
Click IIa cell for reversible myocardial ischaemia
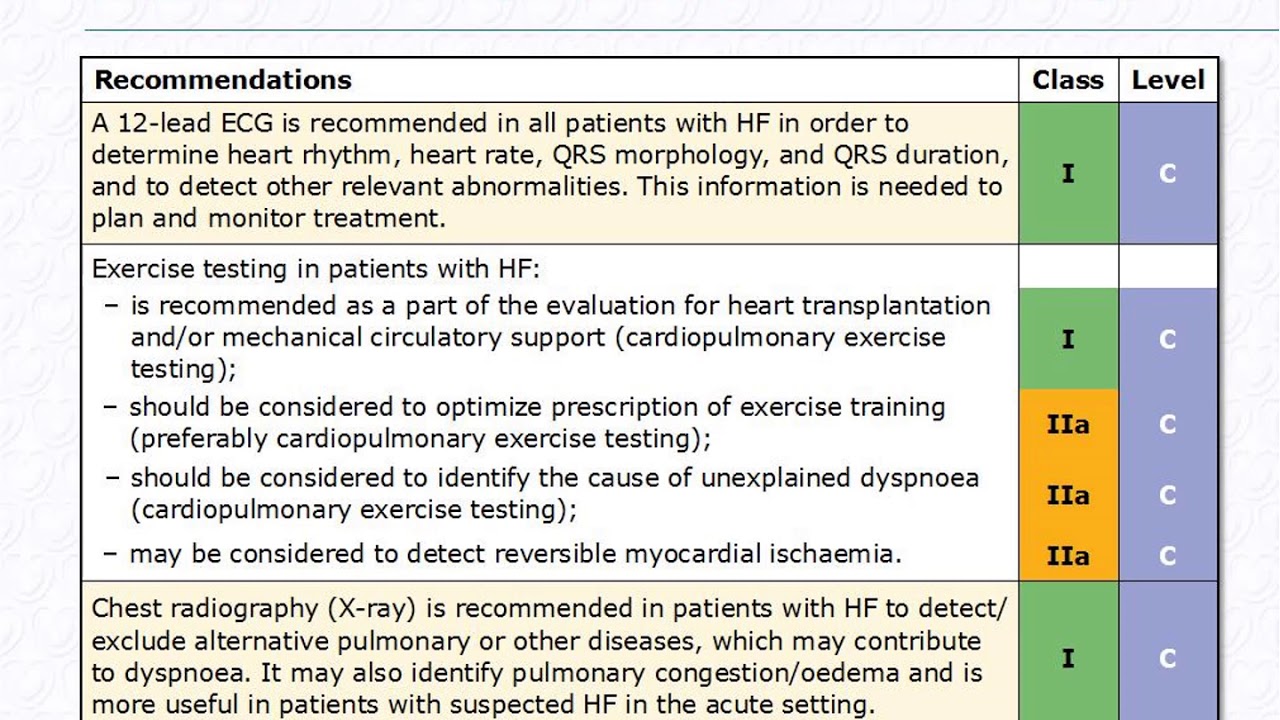pos(1068,556)
